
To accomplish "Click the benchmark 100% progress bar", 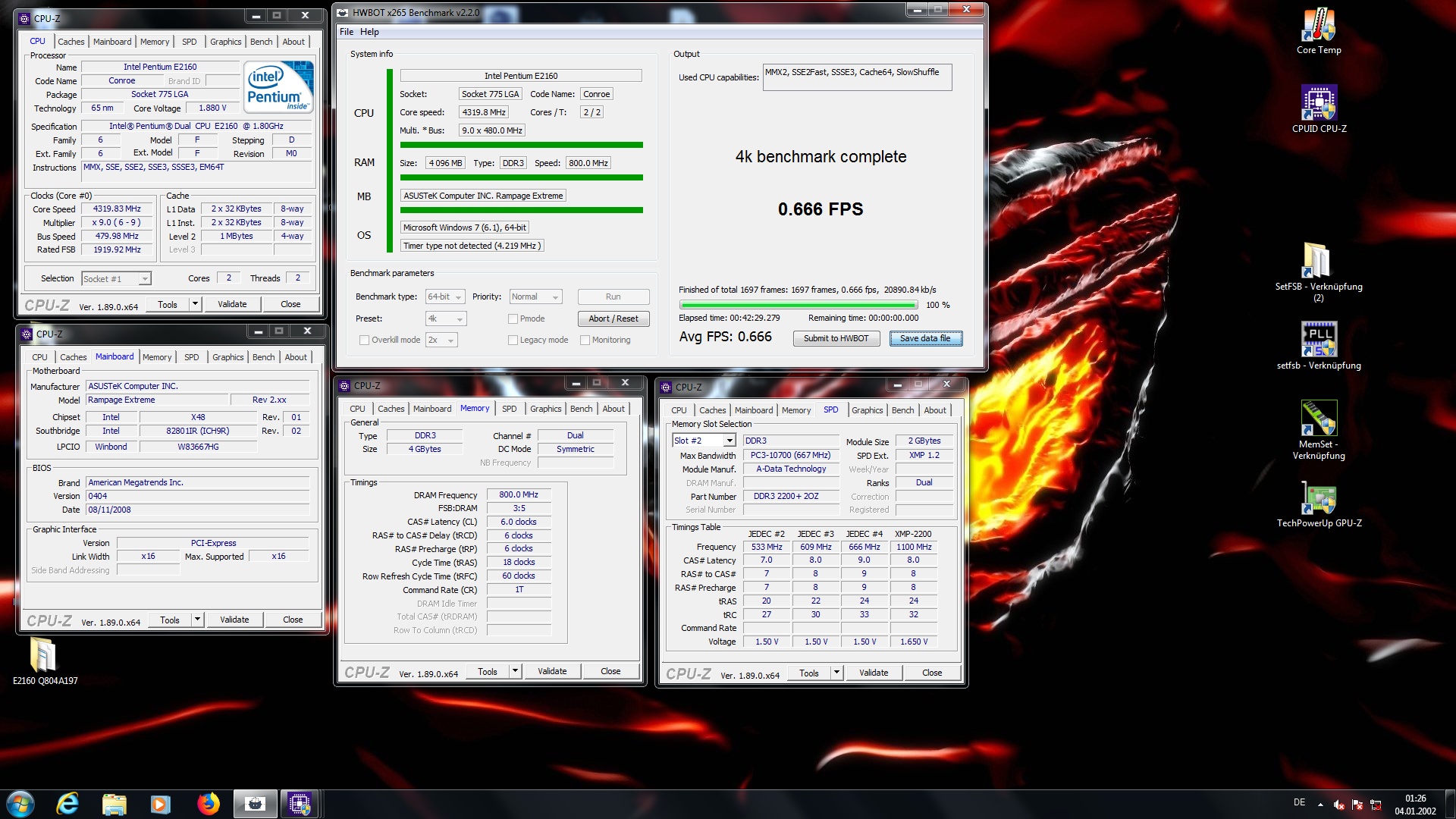I will 797,305.
